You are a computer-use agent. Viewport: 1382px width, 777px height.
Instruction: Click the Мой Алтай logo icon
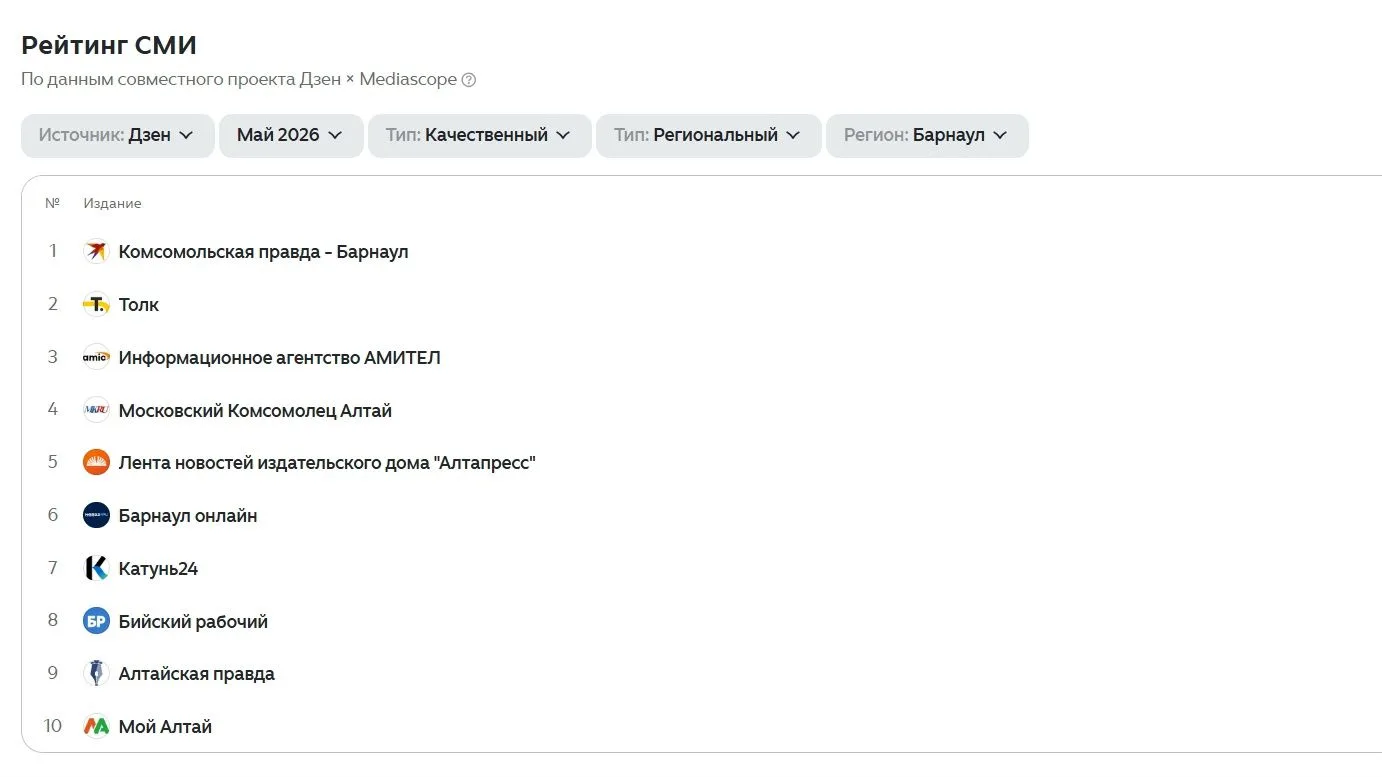(96, 727)
